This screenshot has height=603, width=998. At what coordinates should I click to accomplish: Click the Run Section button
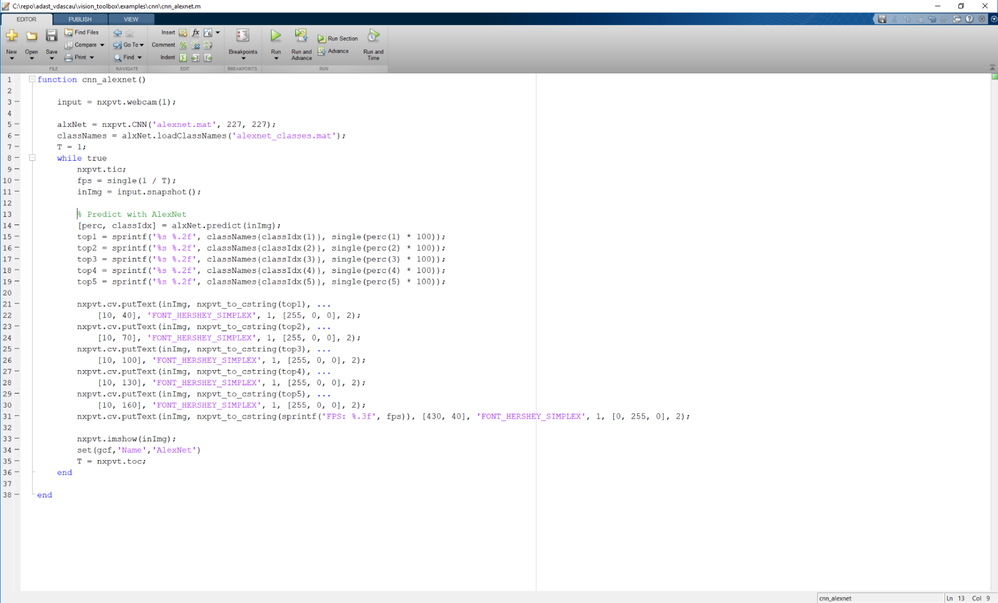[x=338, y=38]
